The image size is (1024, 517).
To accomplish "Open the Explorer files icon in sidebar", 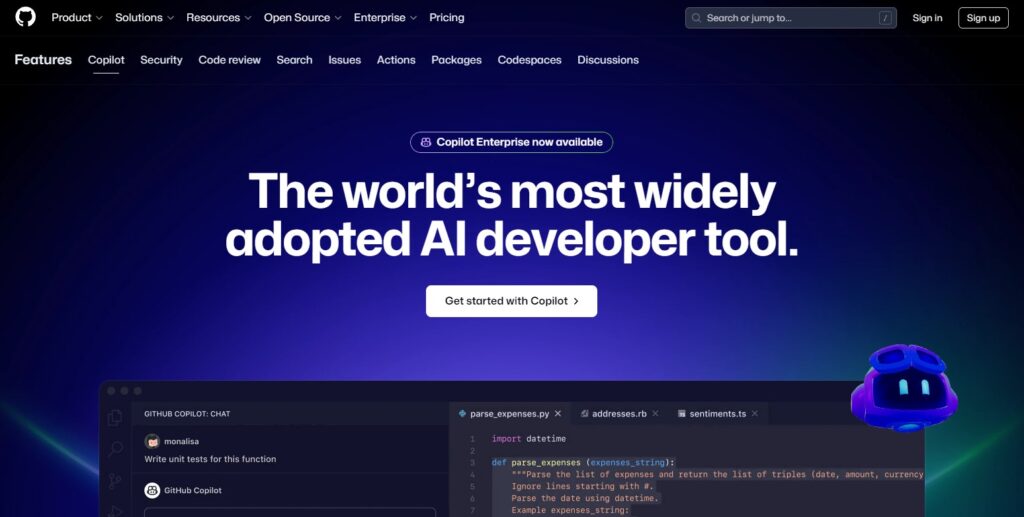I will click(115, 417).
